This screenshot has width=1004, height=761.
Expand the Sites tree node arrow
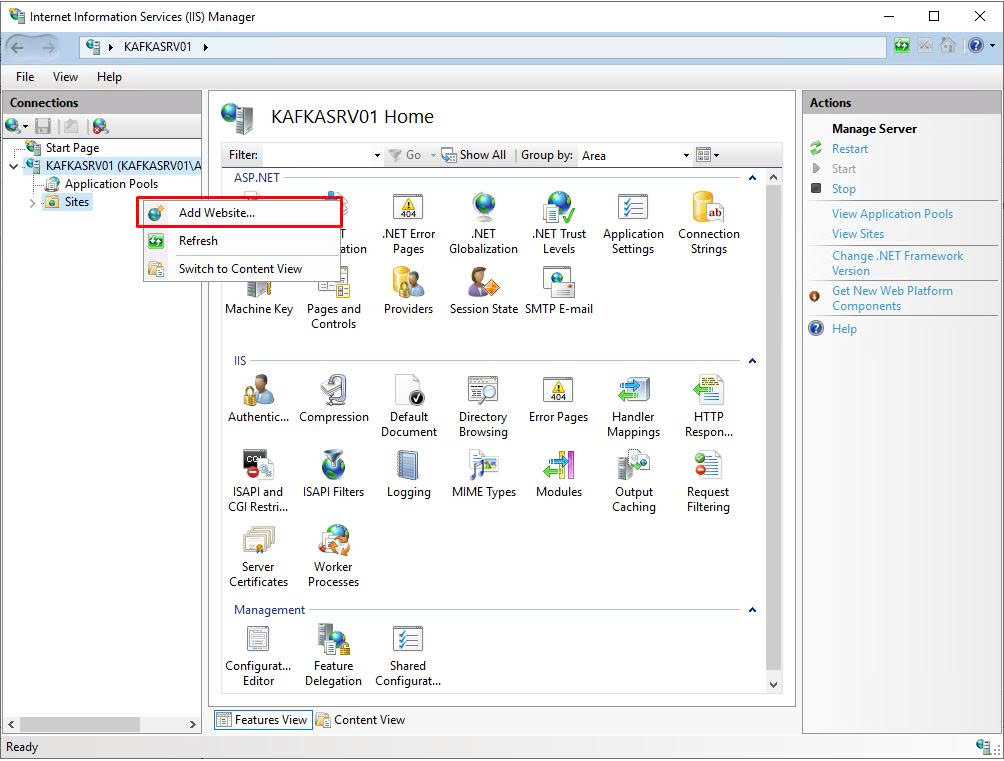coord(33,203)
